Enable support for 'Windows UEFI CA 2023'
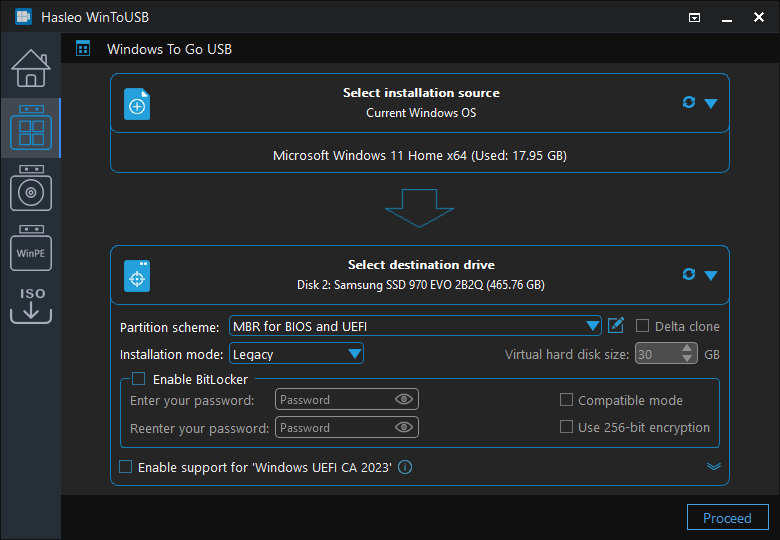This screenshot has width=780, height=540. click(x=125, y=467)
